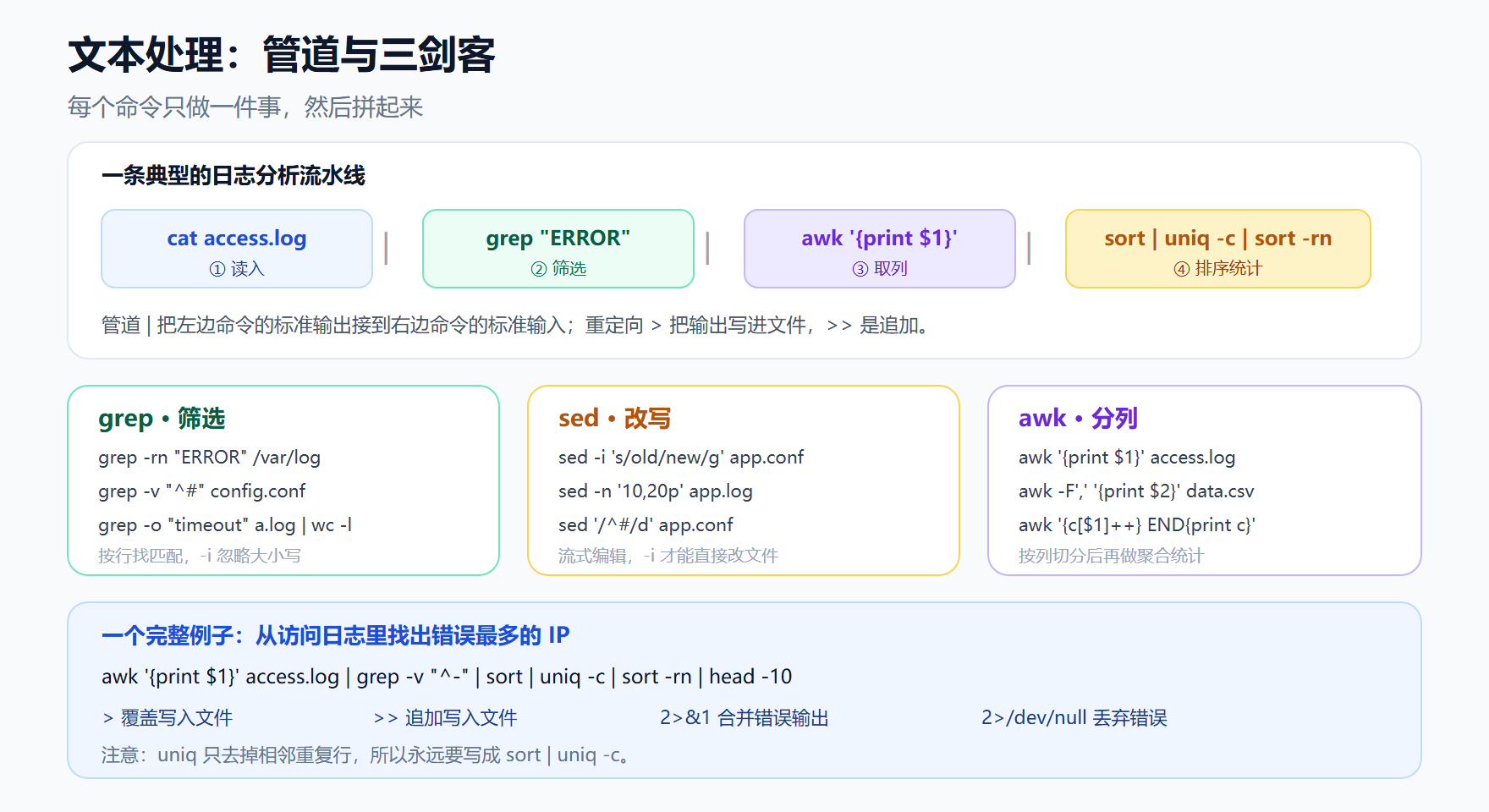Click the pipe explanation line starting 管道 |
Image resolution: width=1489 pixels, height=812 pixels.
(x=518, y=326)
